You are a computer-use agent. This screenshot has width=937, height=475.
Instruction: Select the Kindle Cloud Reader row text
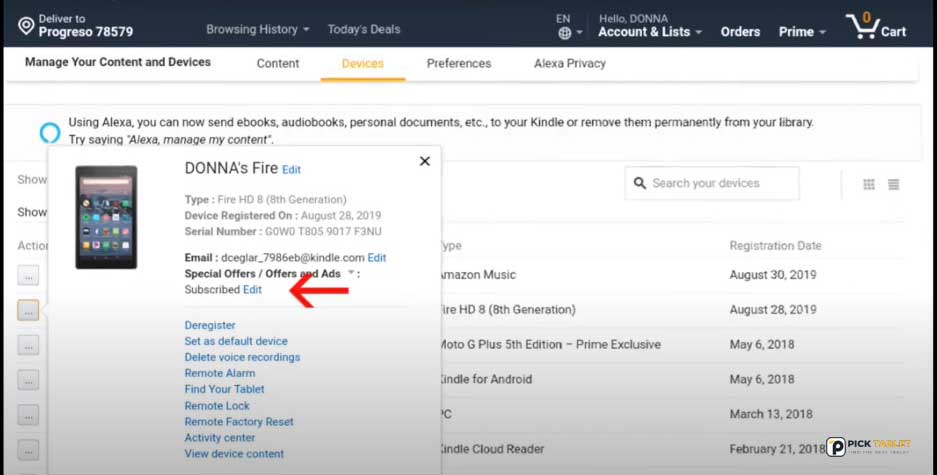tap(492, 449)
